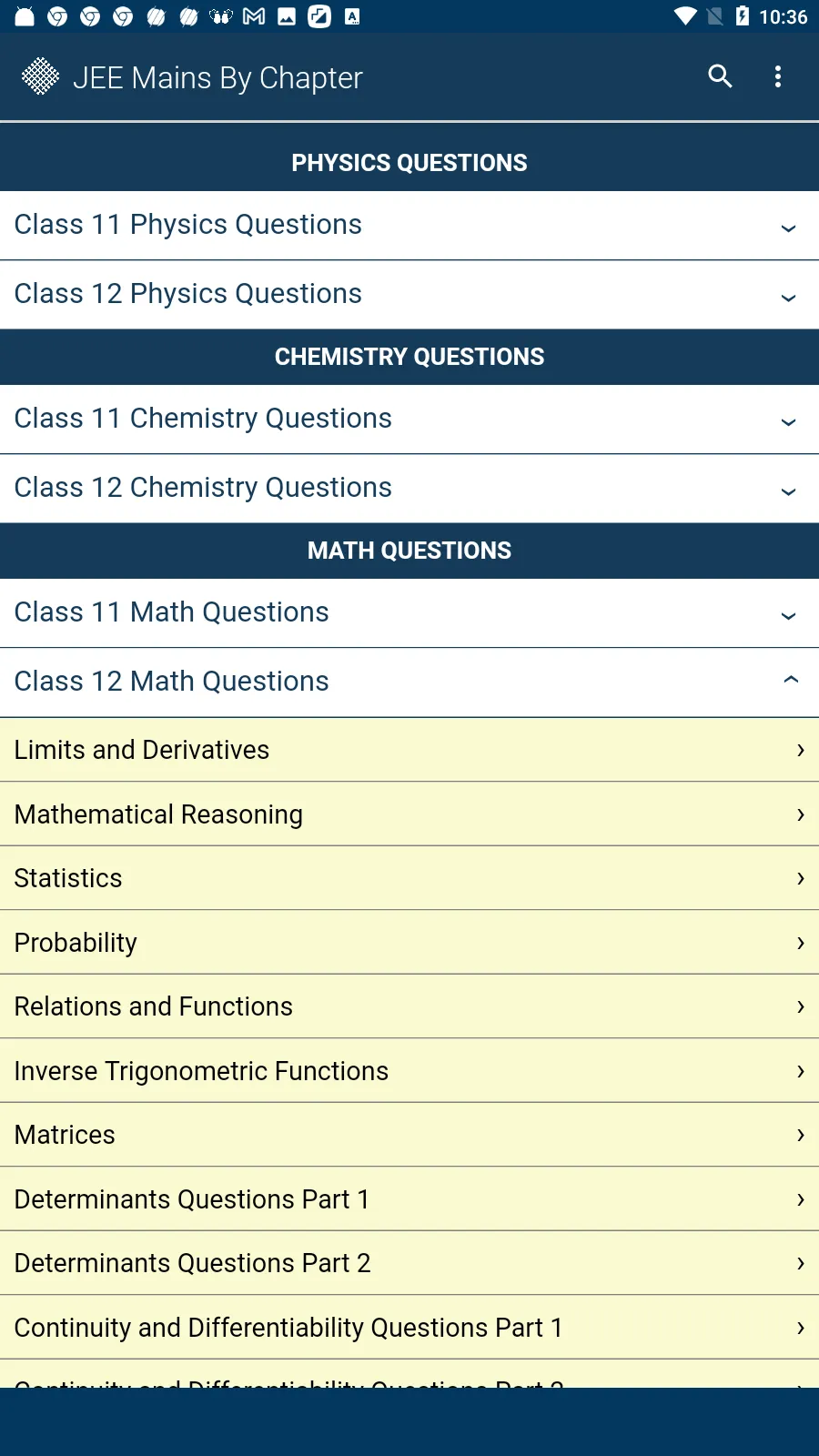Viewport: 819px width, 1456px height.
Task: Tap the Gmail notification icon in status bar
Action: pos(254,16)
